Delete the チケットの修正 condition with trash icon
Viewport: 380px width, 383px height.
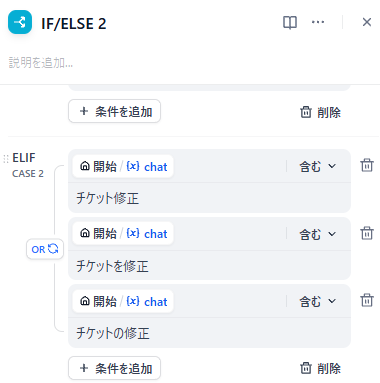(367, 300)
